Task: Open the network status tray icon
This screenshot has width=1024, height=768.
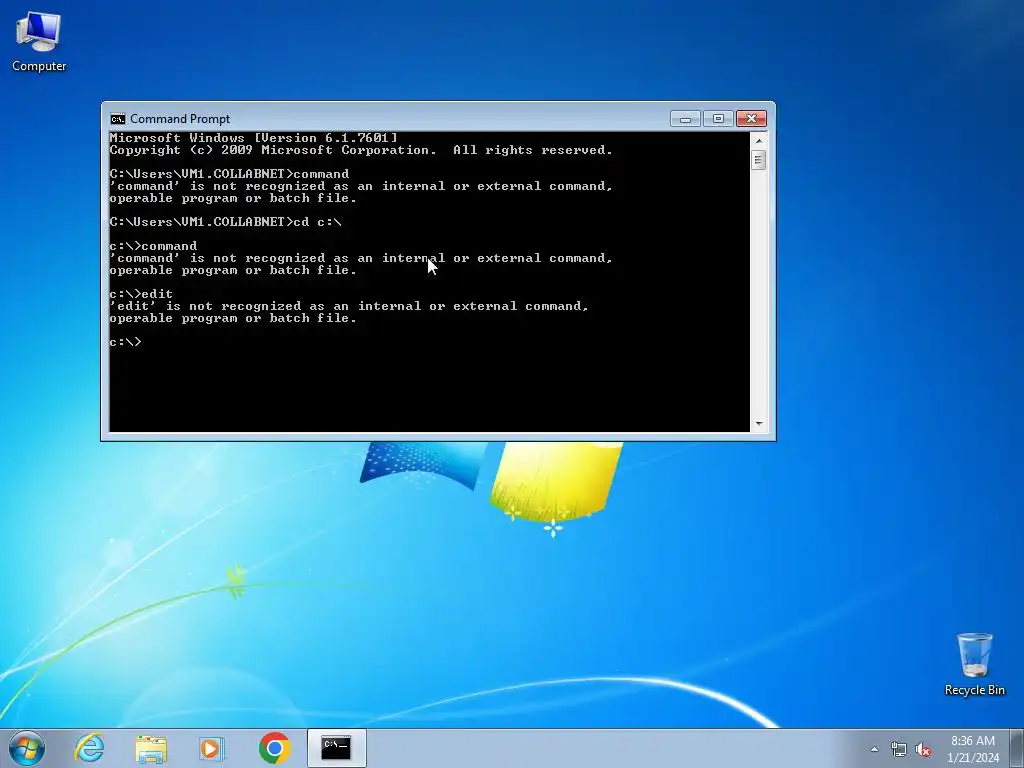Action: point(899,749)
